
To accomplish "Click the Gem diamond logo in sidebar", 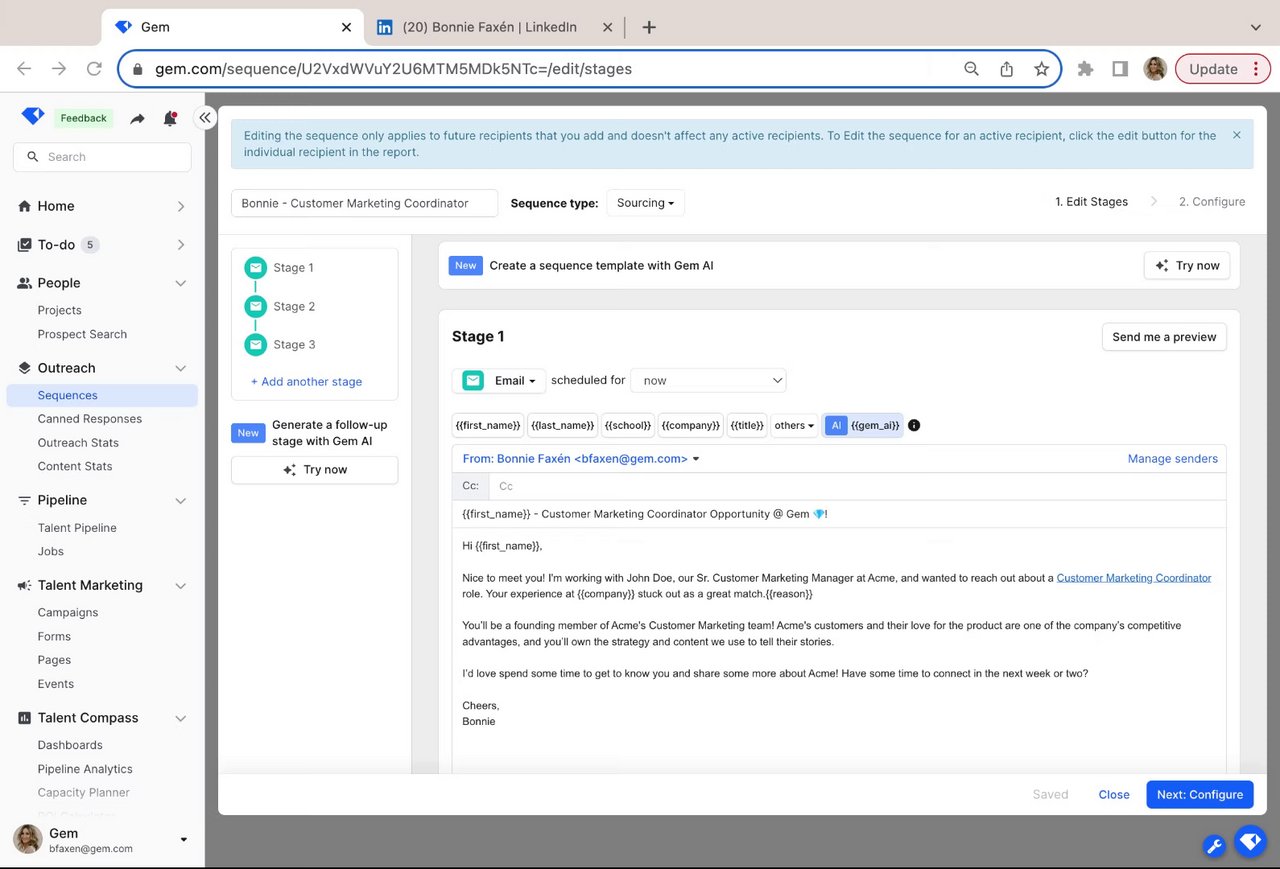I will click(x=33, y=117).
